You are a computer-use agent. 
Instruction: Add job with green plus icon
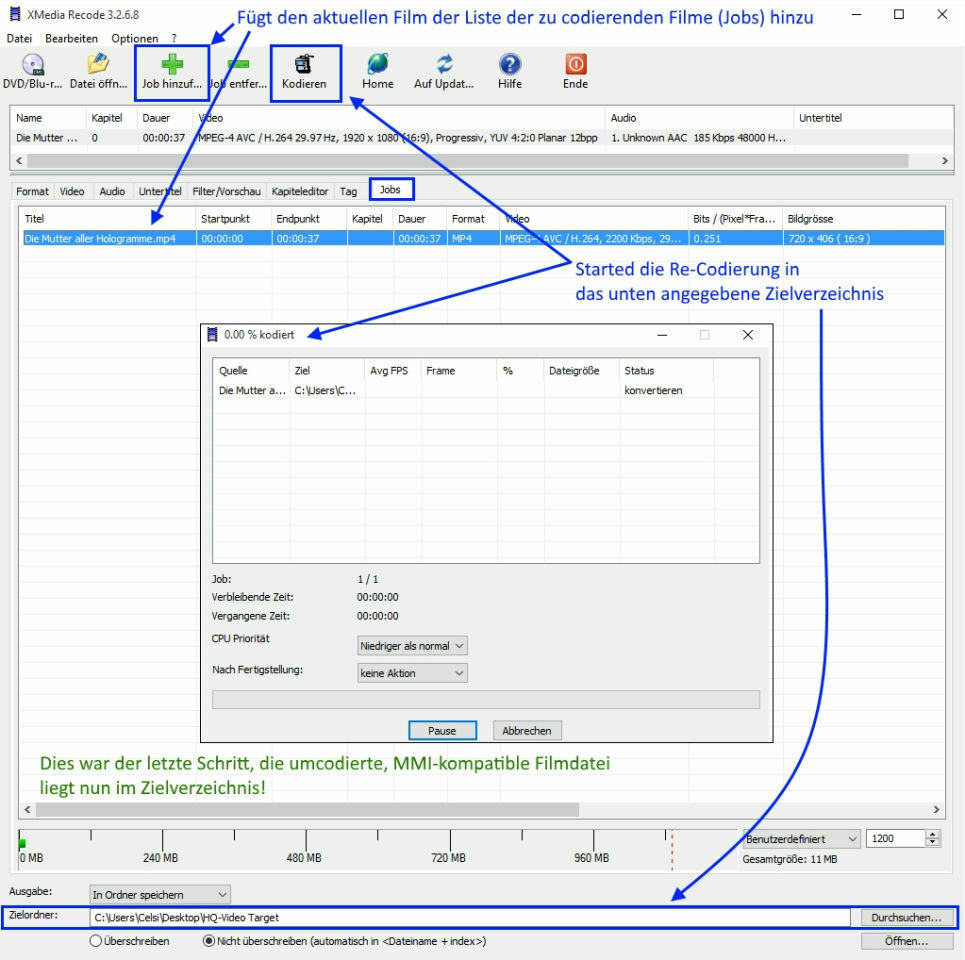(172, 64)
